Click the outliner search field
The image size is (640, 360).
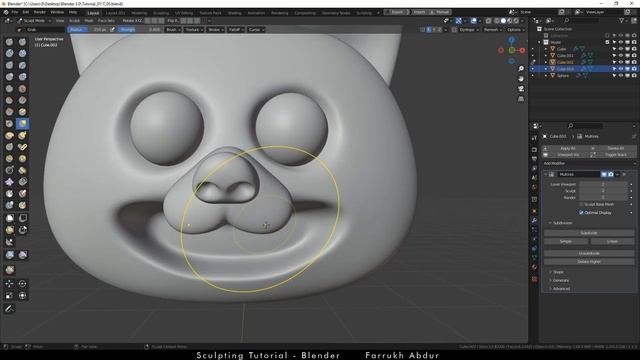click(x=583, y=20)
